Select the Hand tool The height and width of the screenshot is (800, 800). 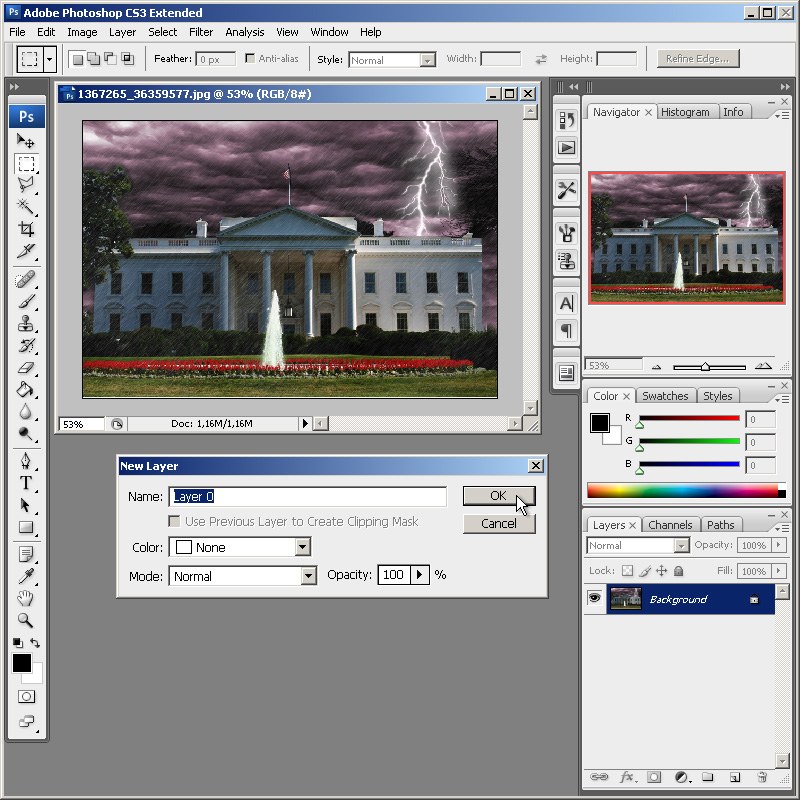(26, 598)
